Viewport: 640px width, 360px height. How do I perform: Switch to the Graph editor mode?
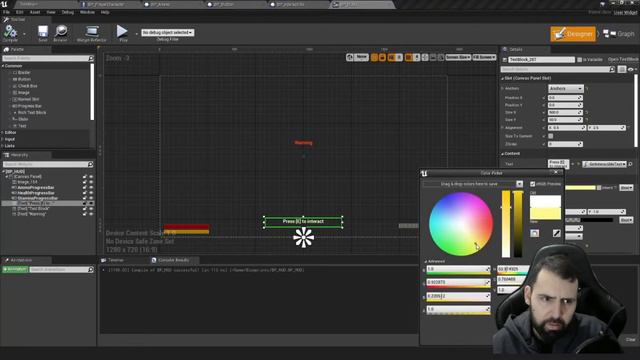coord(619,34)
